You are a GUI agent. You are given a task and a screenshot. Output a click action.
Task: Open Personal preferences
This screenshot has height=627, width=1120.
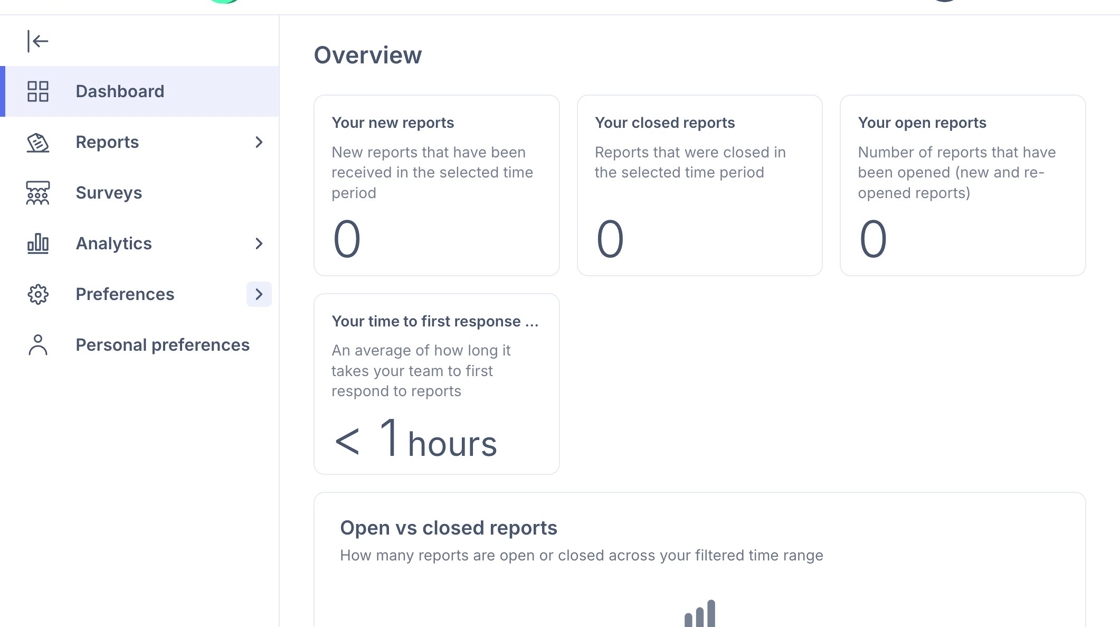(139, 345)
